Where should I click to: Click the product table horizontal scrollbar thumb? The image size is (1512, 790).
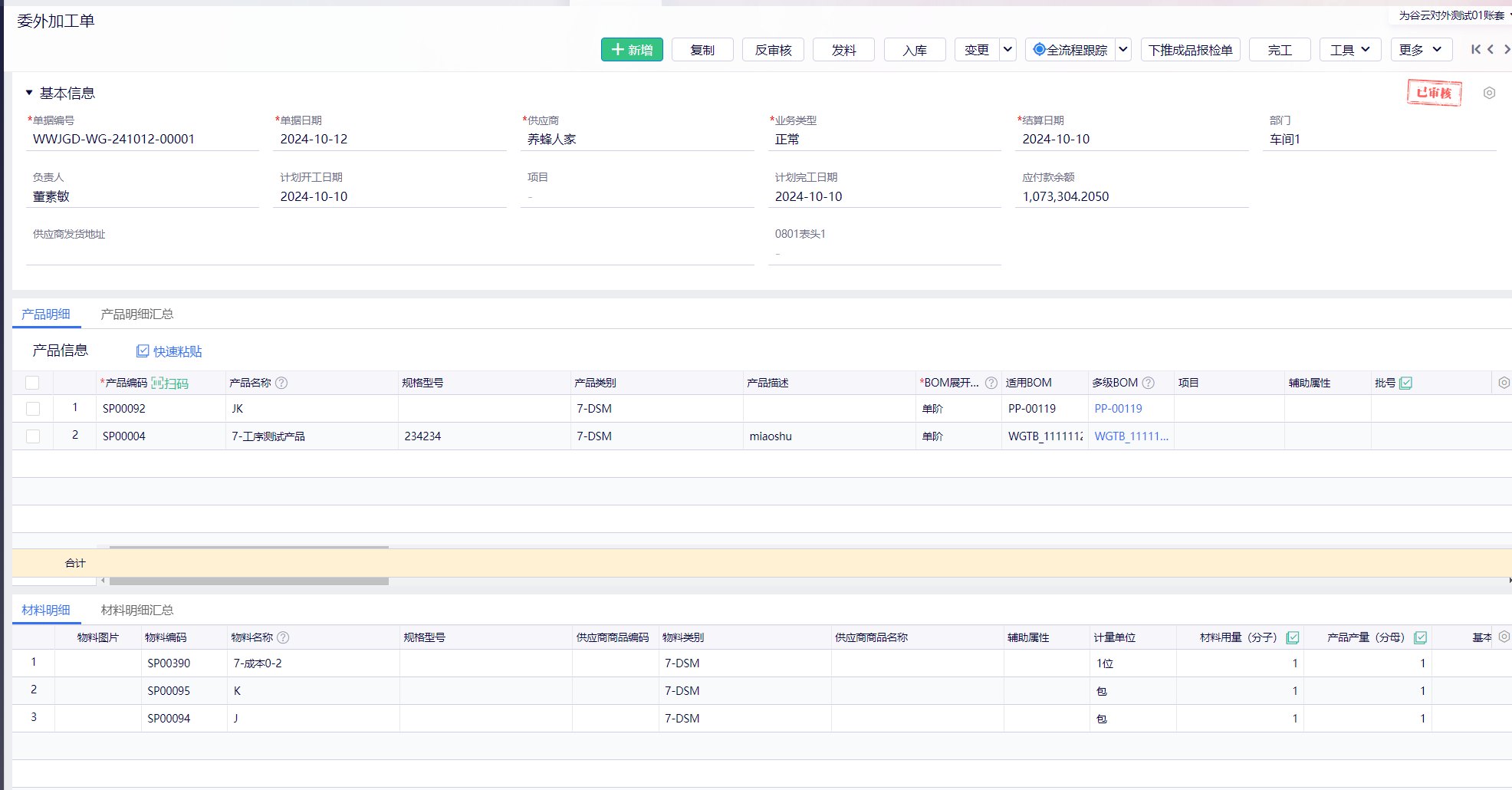point(249,581)
